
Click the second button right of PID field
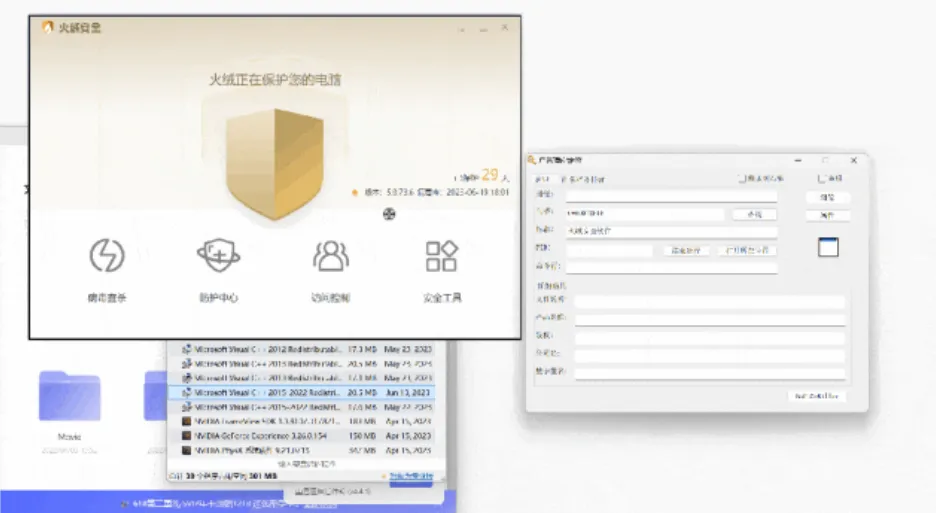(747, 250)
